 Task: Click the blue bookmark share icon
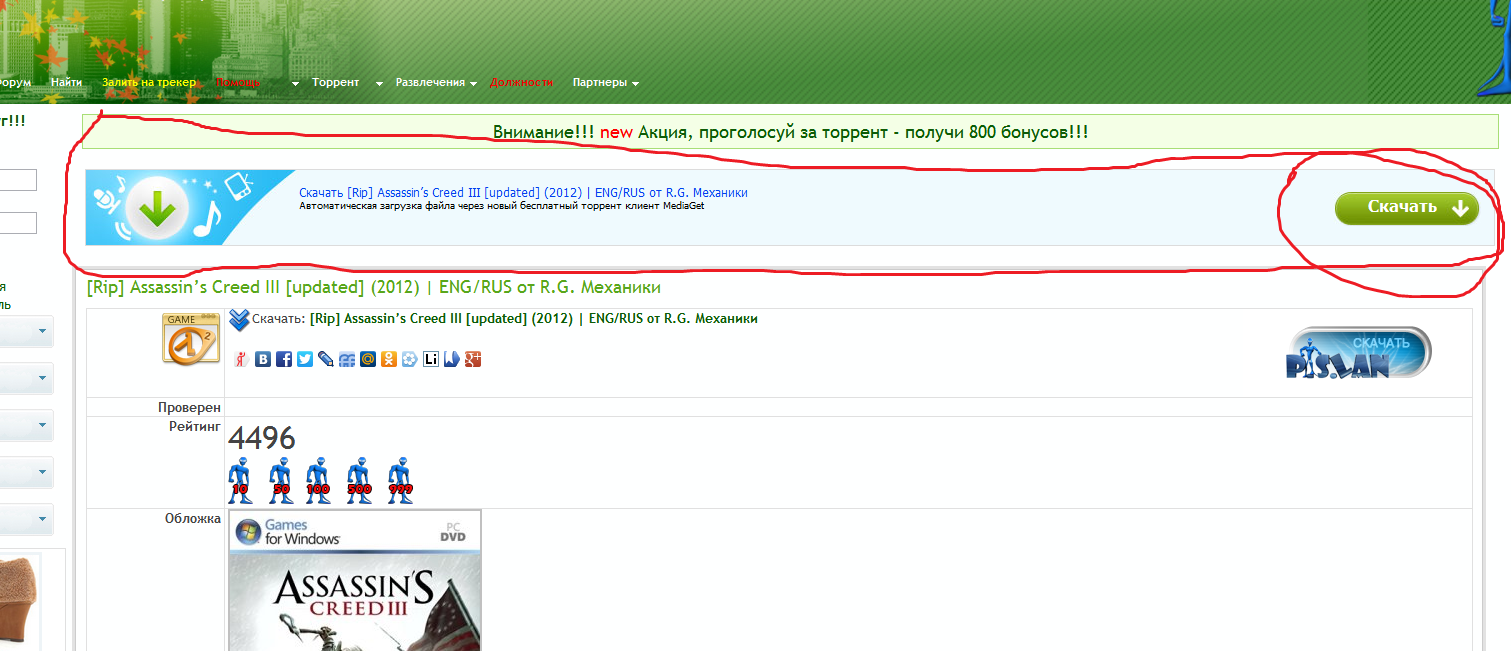pos(452,359)
